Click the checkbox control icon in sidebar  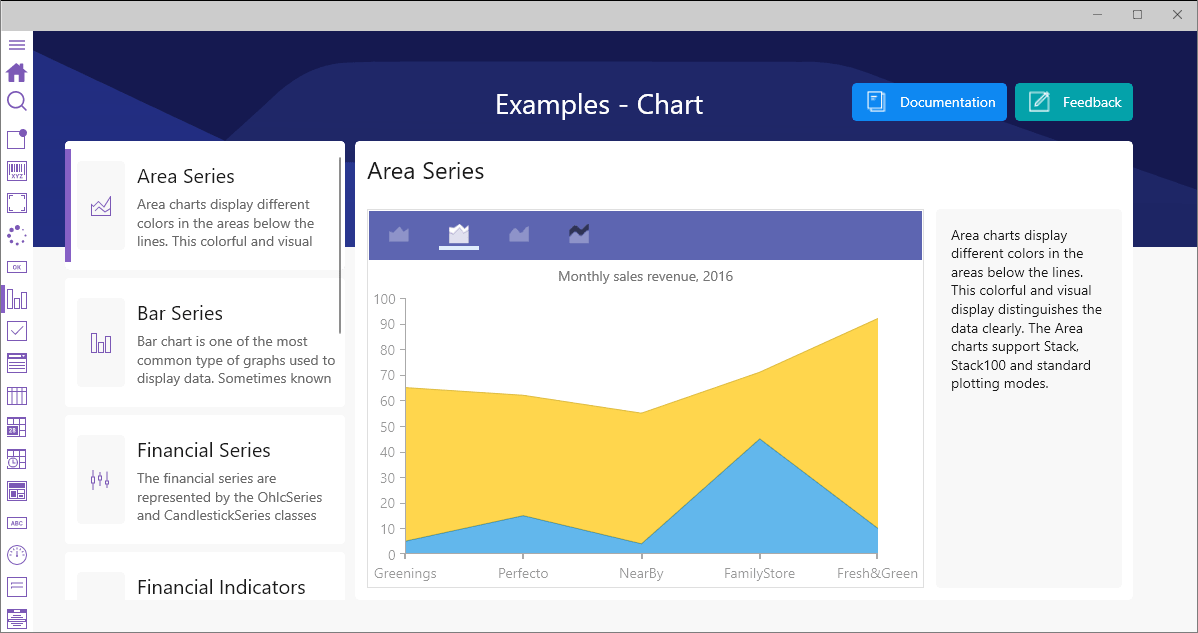tap(16, 330)
